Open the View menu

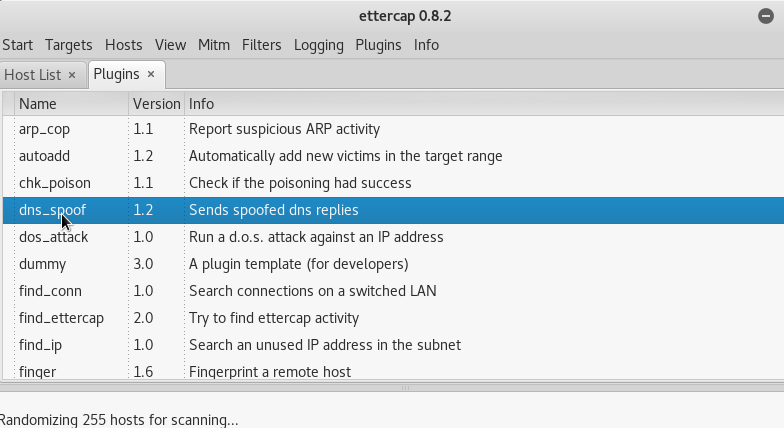click(170, 45)
